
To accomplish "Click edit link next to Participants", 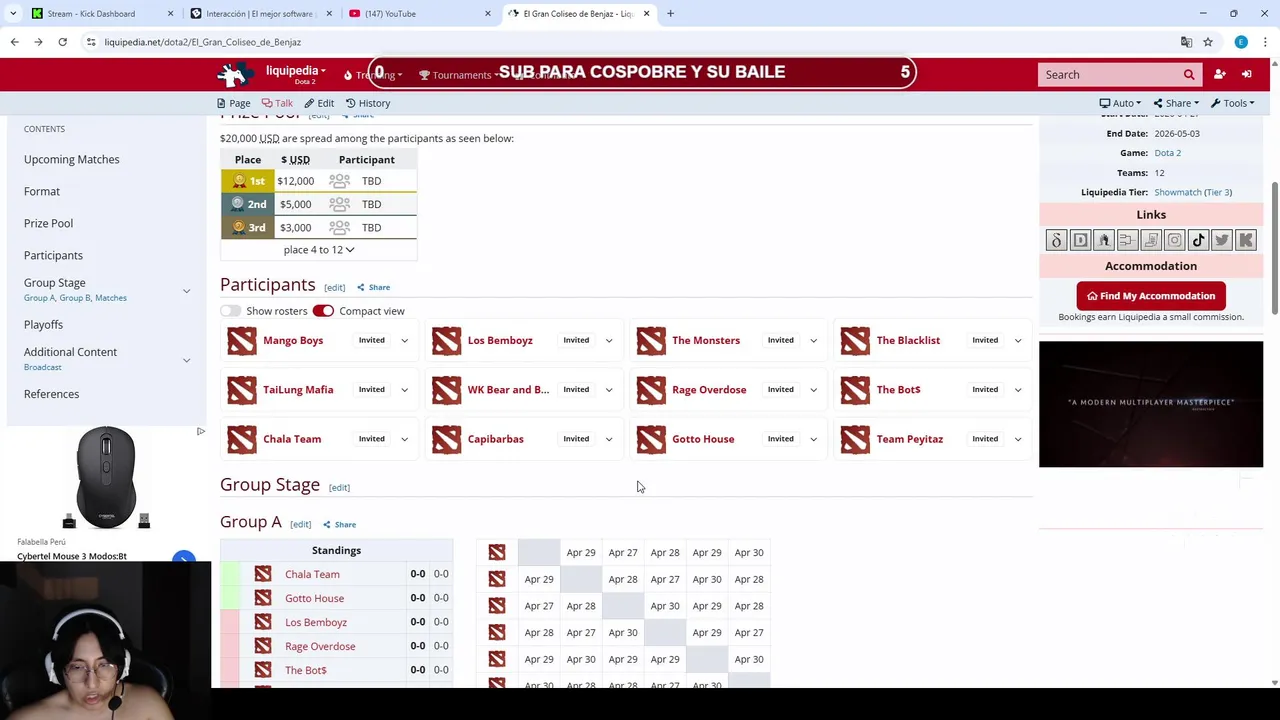I will coord(334,288).
